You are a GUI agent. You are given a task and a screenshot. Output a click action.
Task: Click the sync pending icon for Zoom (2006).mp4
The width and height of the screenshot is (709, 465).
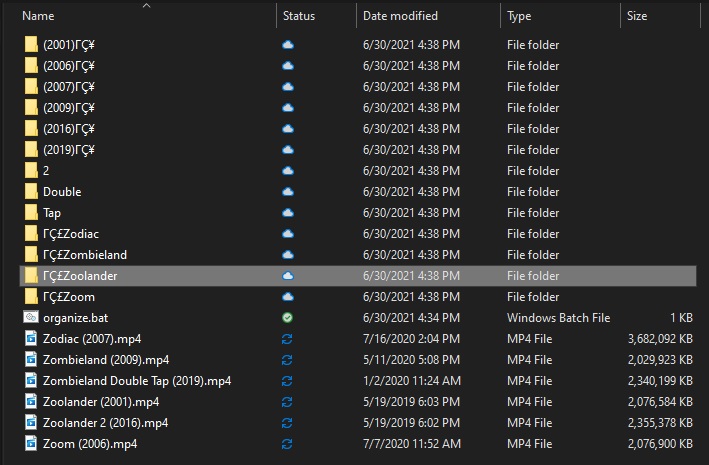click(x=287, y=444)
